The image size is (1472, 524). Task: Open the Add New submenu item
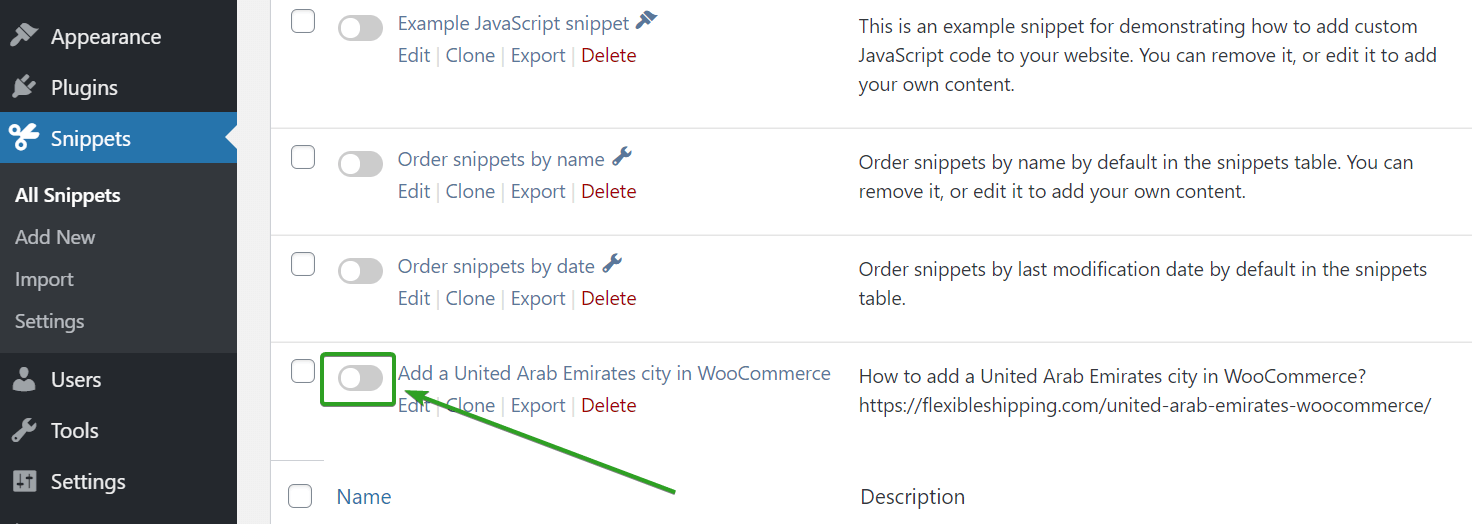(55, 238)
